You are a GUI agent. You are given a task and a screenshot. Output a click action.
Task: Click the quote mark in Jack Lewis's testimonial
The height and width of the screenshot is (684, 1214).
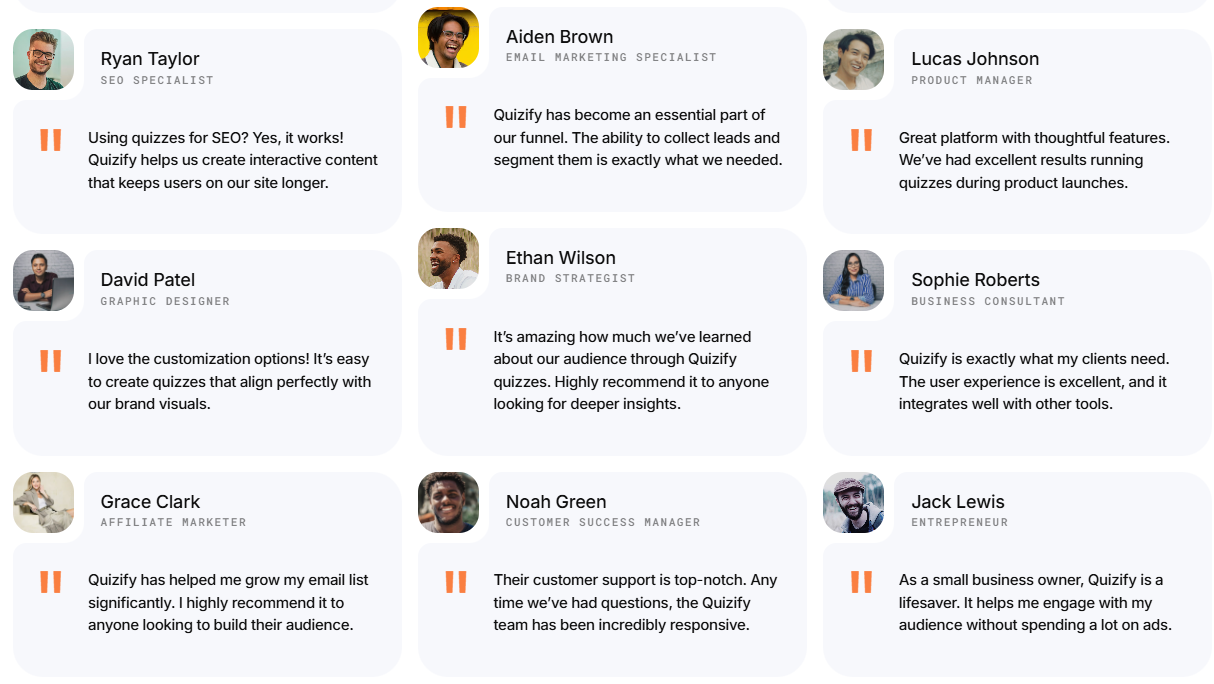[x=861, y=582]
